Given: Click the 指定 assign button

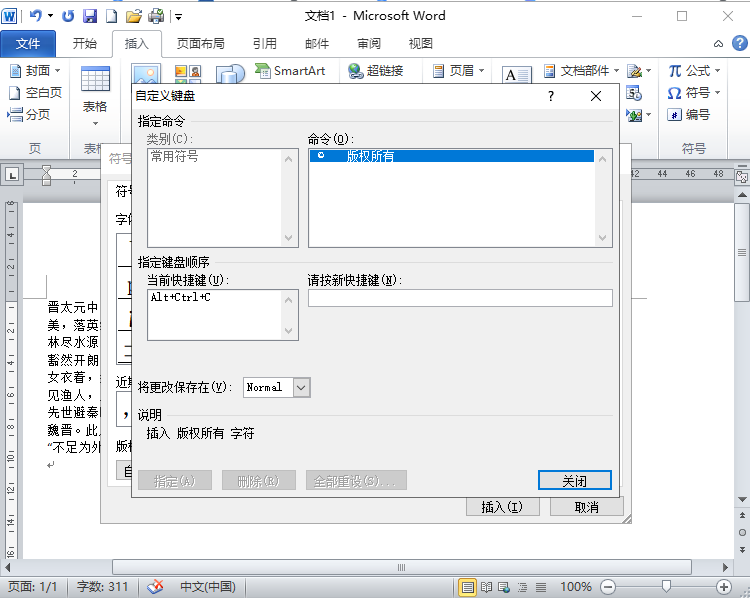Looking at the screenshot, I should [x=175, y=480].
